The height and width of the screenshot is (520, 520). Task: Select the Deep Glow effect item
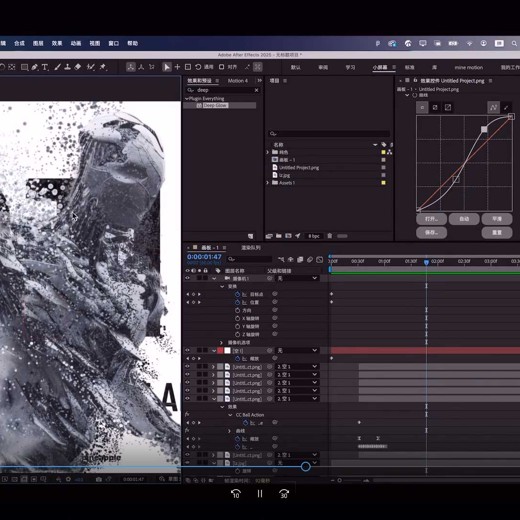tap(215, 105)
